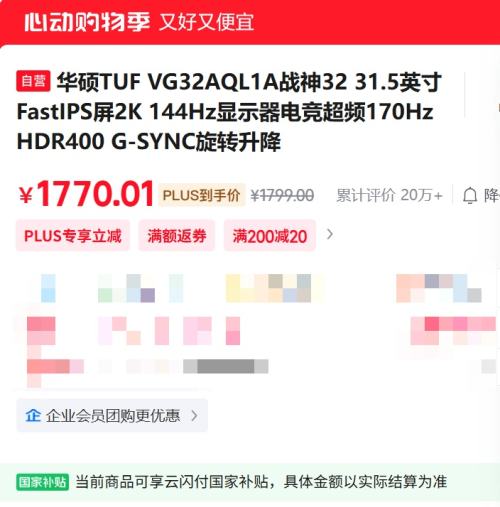Click the red 1770.01 price
Screen dimensions: 500x507
87,194
